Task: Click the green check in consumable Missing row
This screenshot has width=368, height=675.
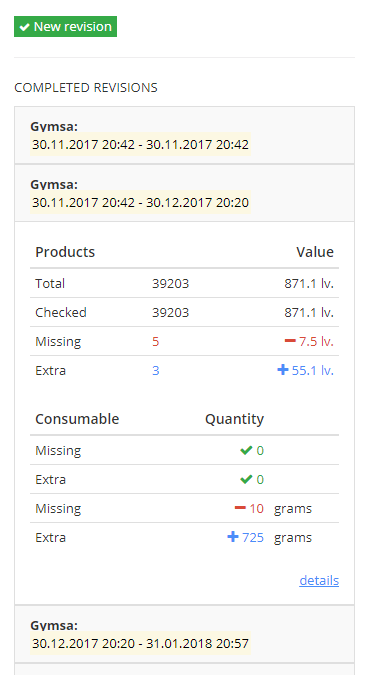Action: pos(246,450)
